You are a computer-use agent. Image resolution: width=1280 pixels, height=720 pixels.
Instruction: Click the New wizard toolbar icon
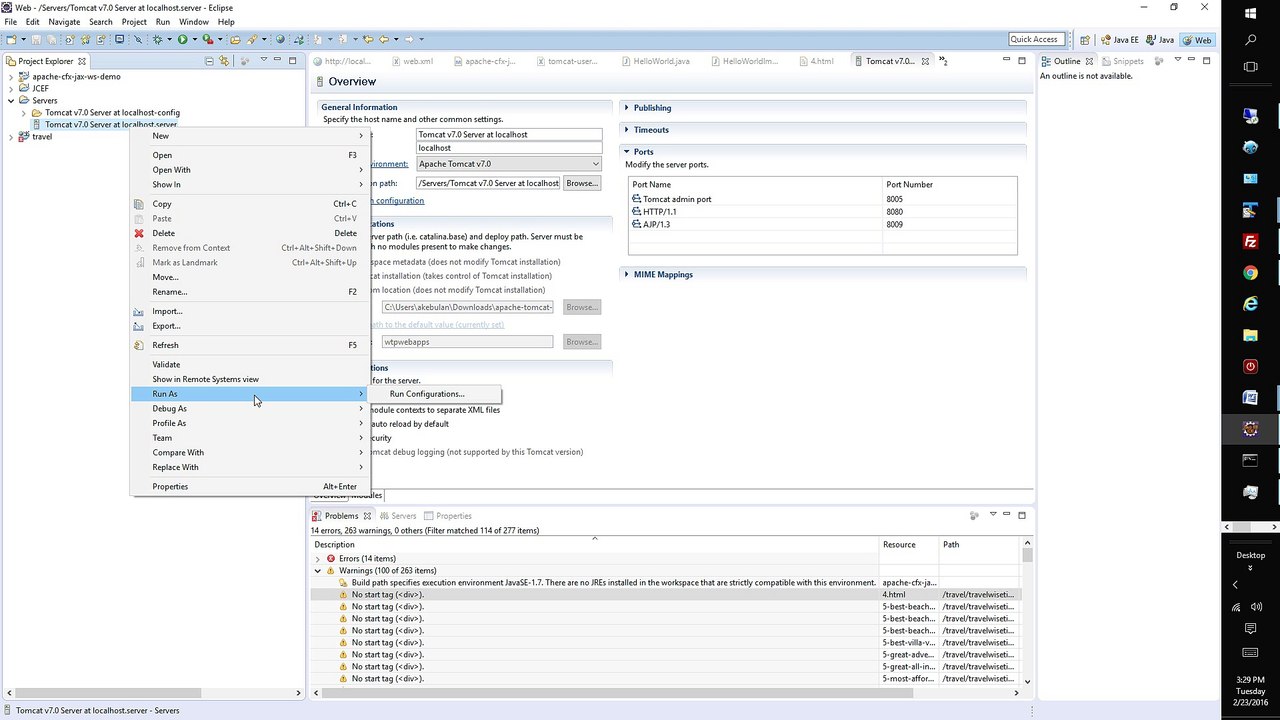pyautogui.click(x=12, y=39)
